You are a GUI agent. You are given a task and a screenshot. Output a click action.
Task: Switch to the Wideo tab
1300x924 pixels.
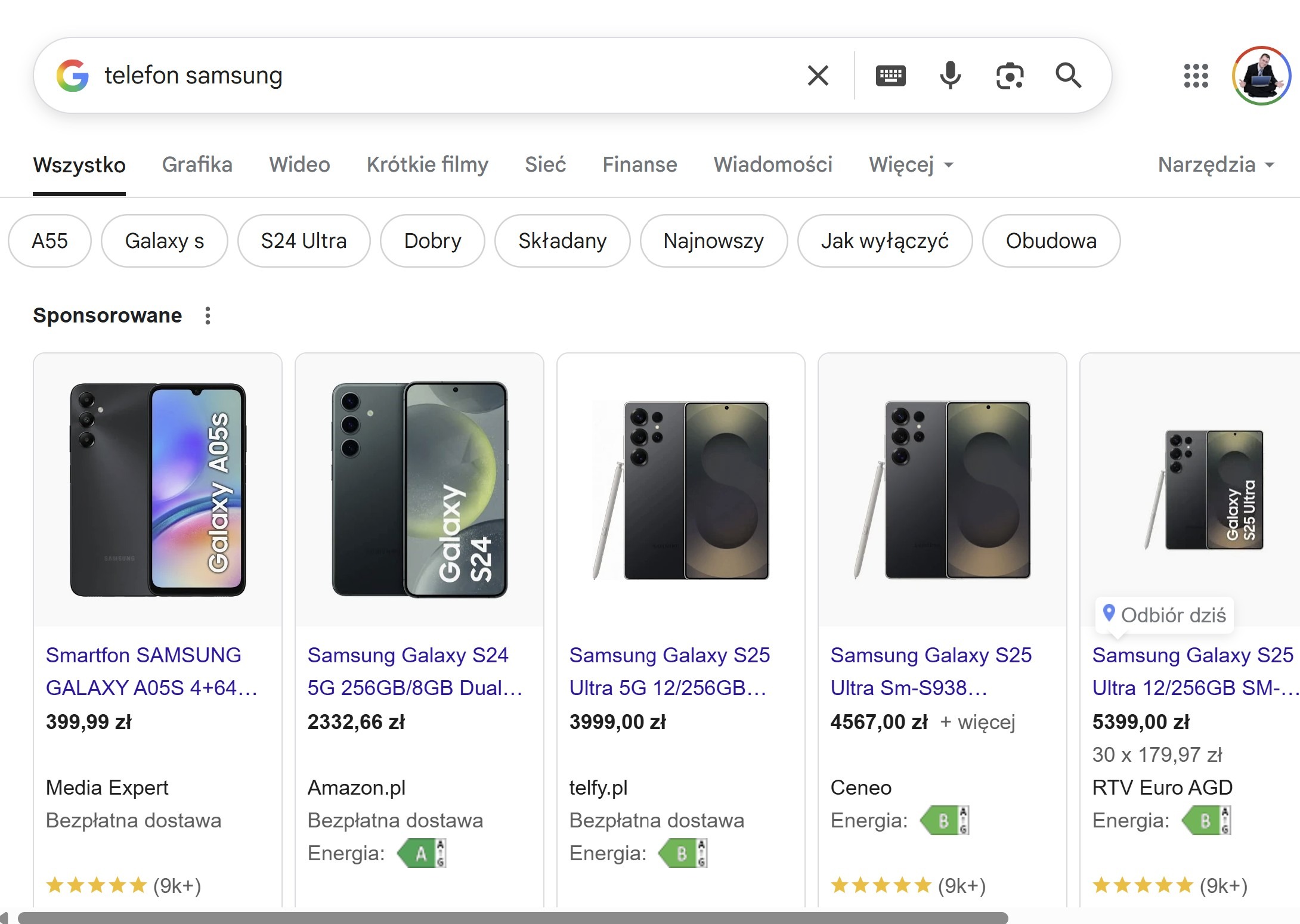pyautogui.click(x=299, y=165)
